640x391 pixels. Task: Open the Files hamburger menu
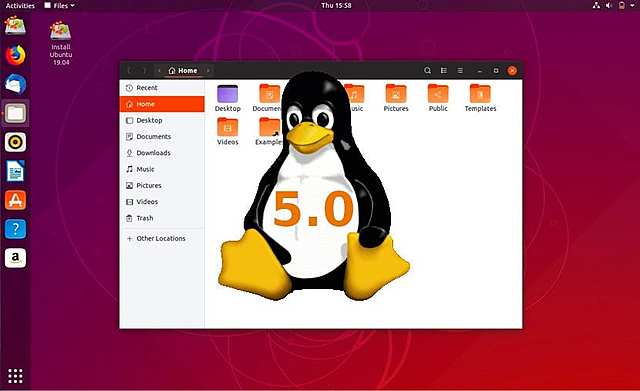tap(460, 71)
